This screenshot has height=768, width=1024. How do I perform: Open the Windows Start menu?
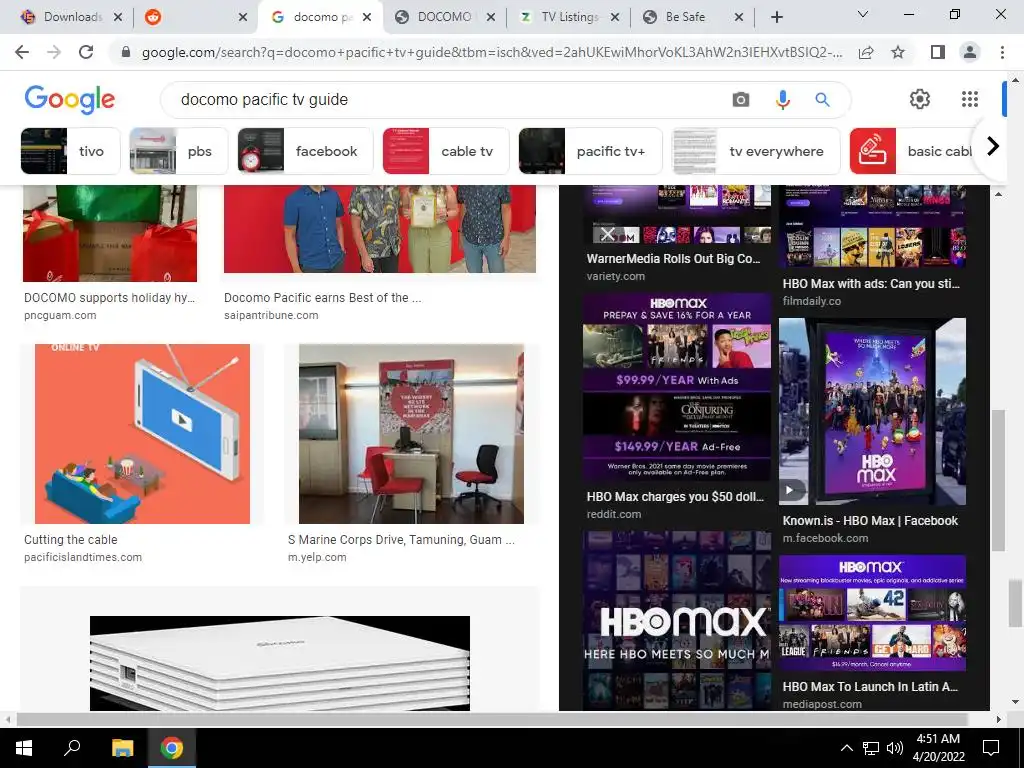(24, 748)
